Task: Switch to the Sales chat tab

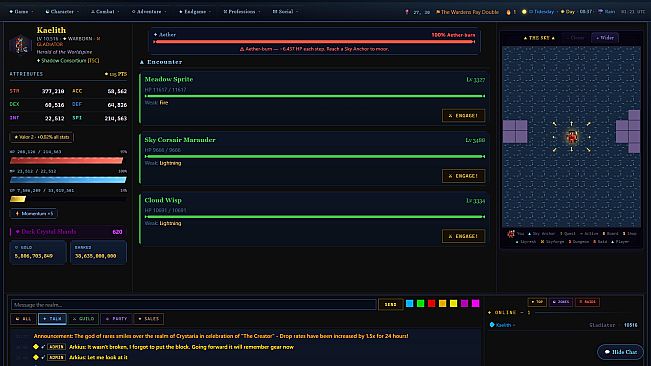Action: [149, 319]
